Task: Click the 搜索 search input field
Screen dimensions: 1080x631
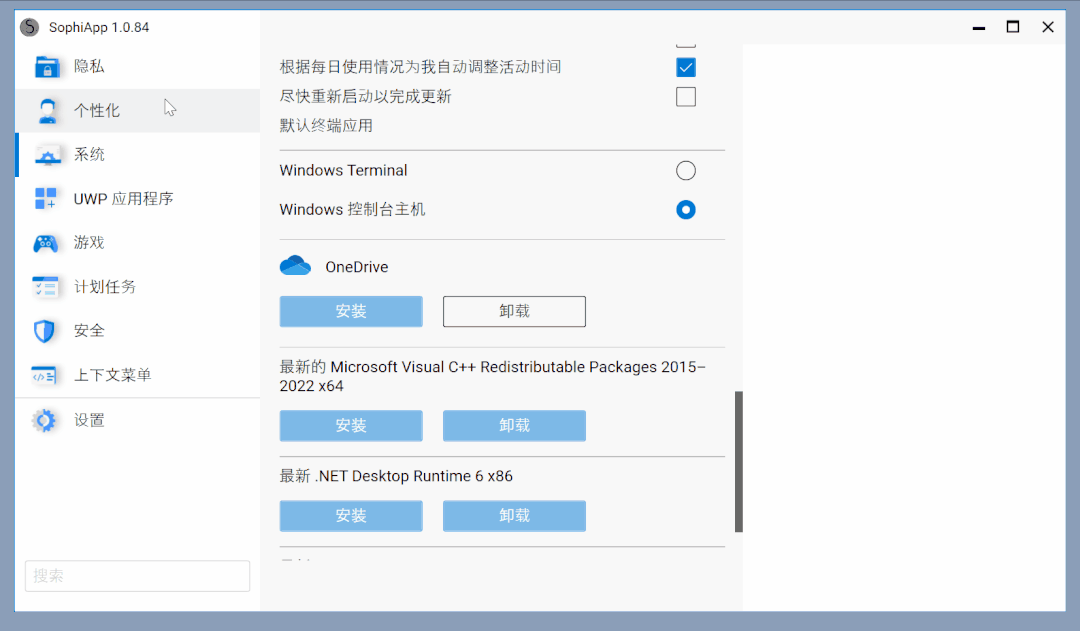Action: pyautogui.click(x=138, y=576)
